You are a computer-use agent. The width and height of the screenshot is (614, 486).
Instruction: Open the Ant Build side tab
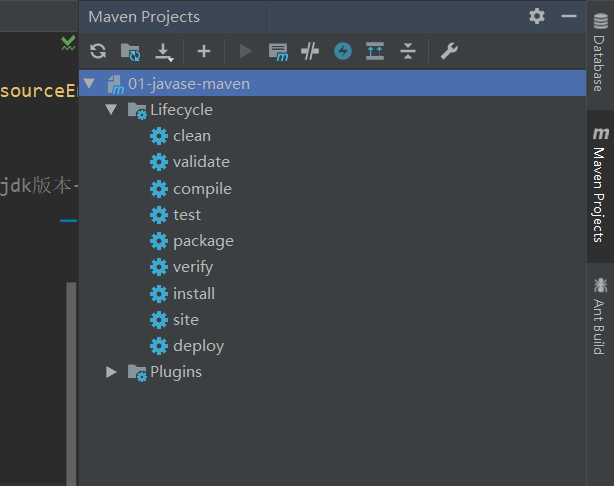coord(599,314)
